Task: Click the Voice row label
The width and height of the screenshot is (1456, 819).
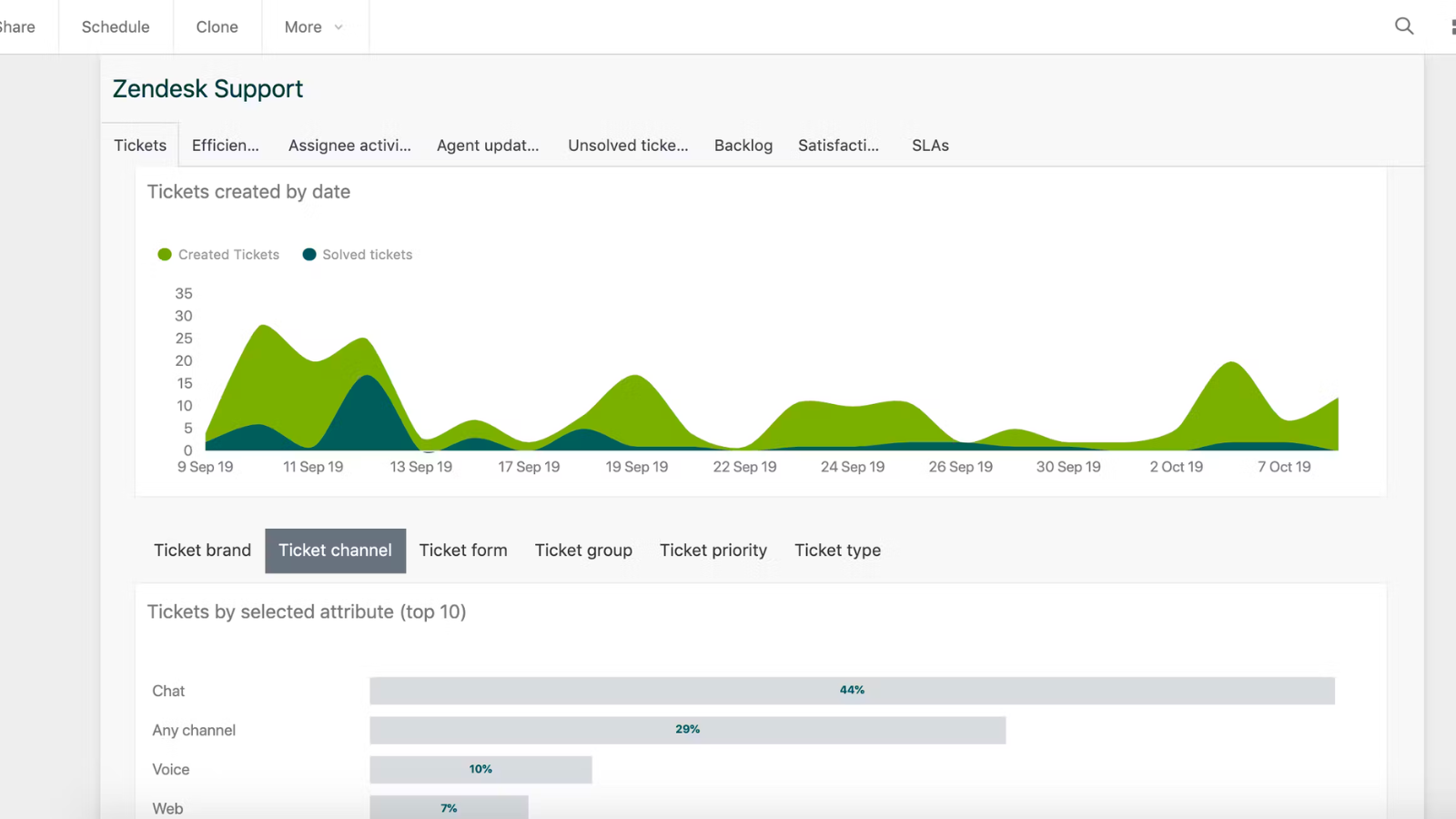Action: click(x=171, y=770)
